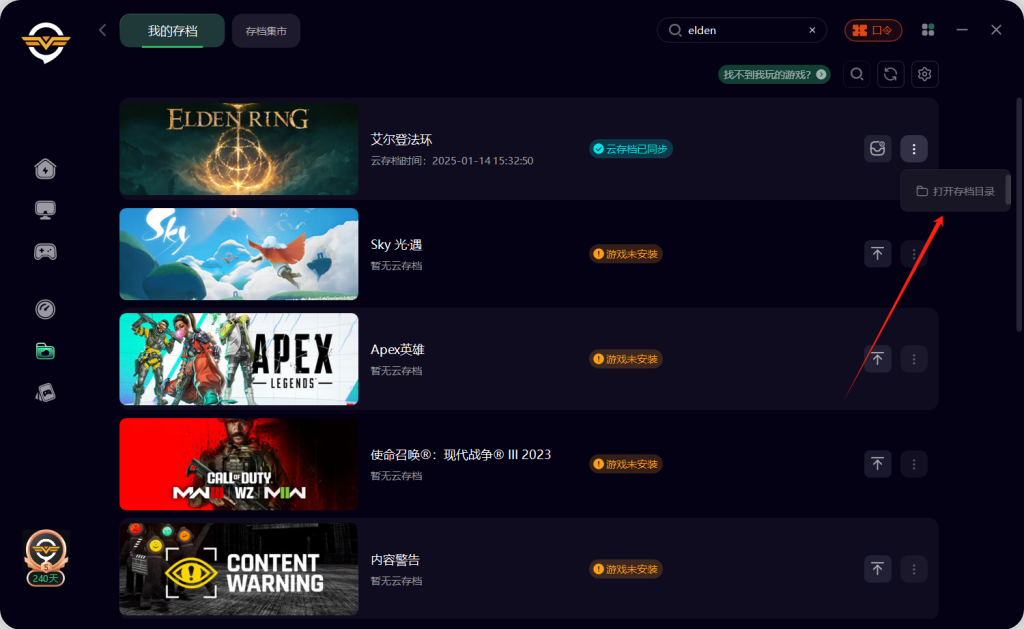Open the green save-folder sidebar icon
The image size is (1024, 629).
point(45,351)
